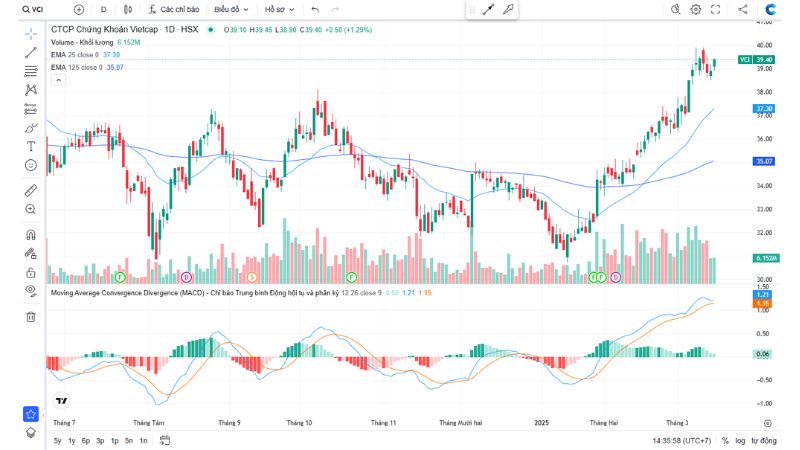Select the 1y time range

coord(72,440)
